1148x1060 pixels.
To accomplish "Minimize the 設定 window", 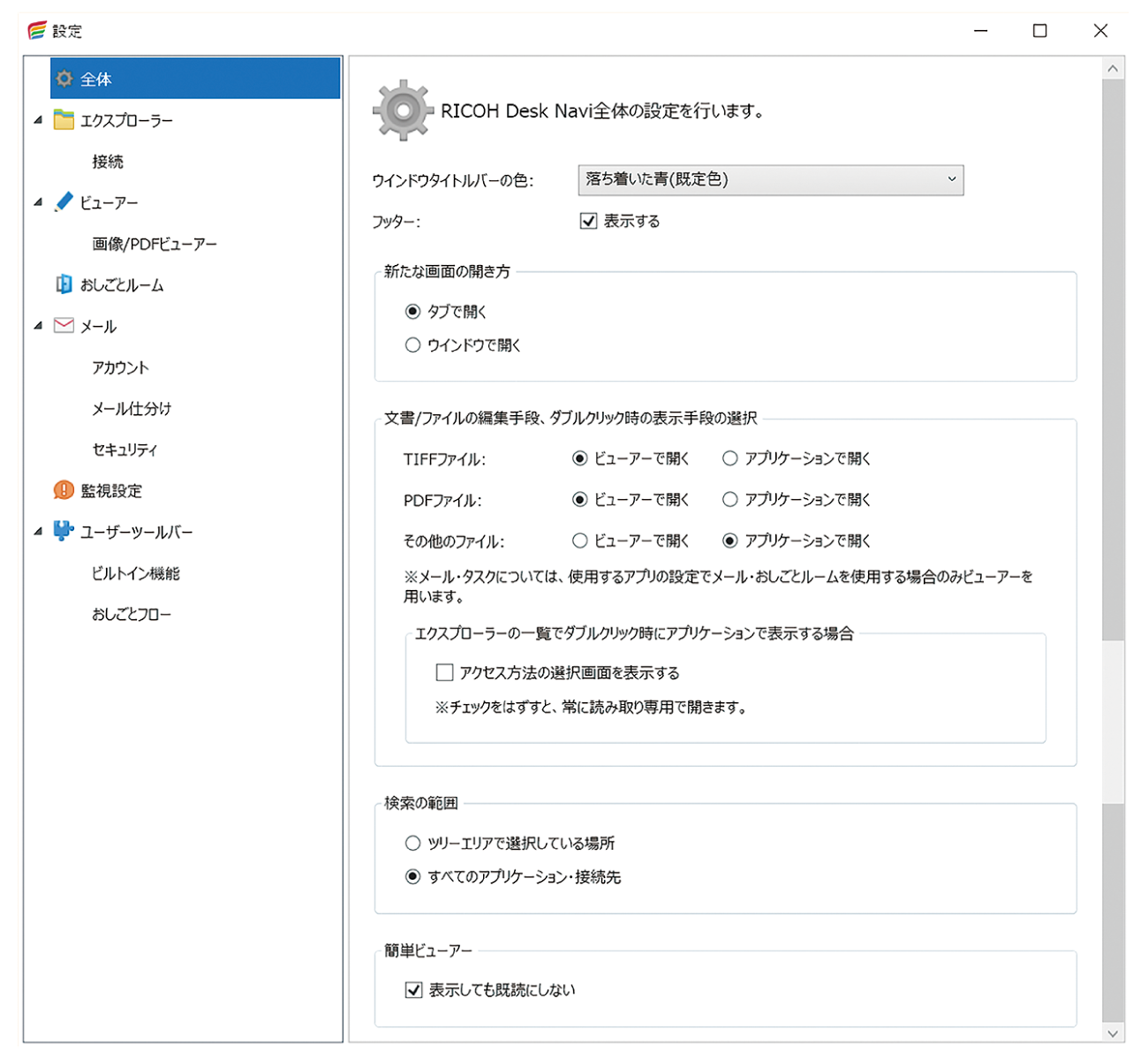I will 981,31.
